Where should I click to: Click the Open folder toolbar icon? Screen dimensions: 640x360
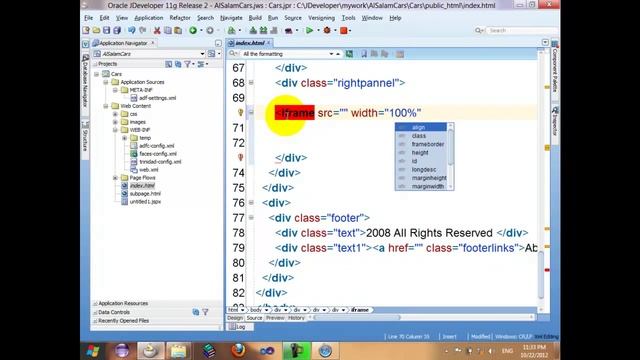tap(96, 30)
